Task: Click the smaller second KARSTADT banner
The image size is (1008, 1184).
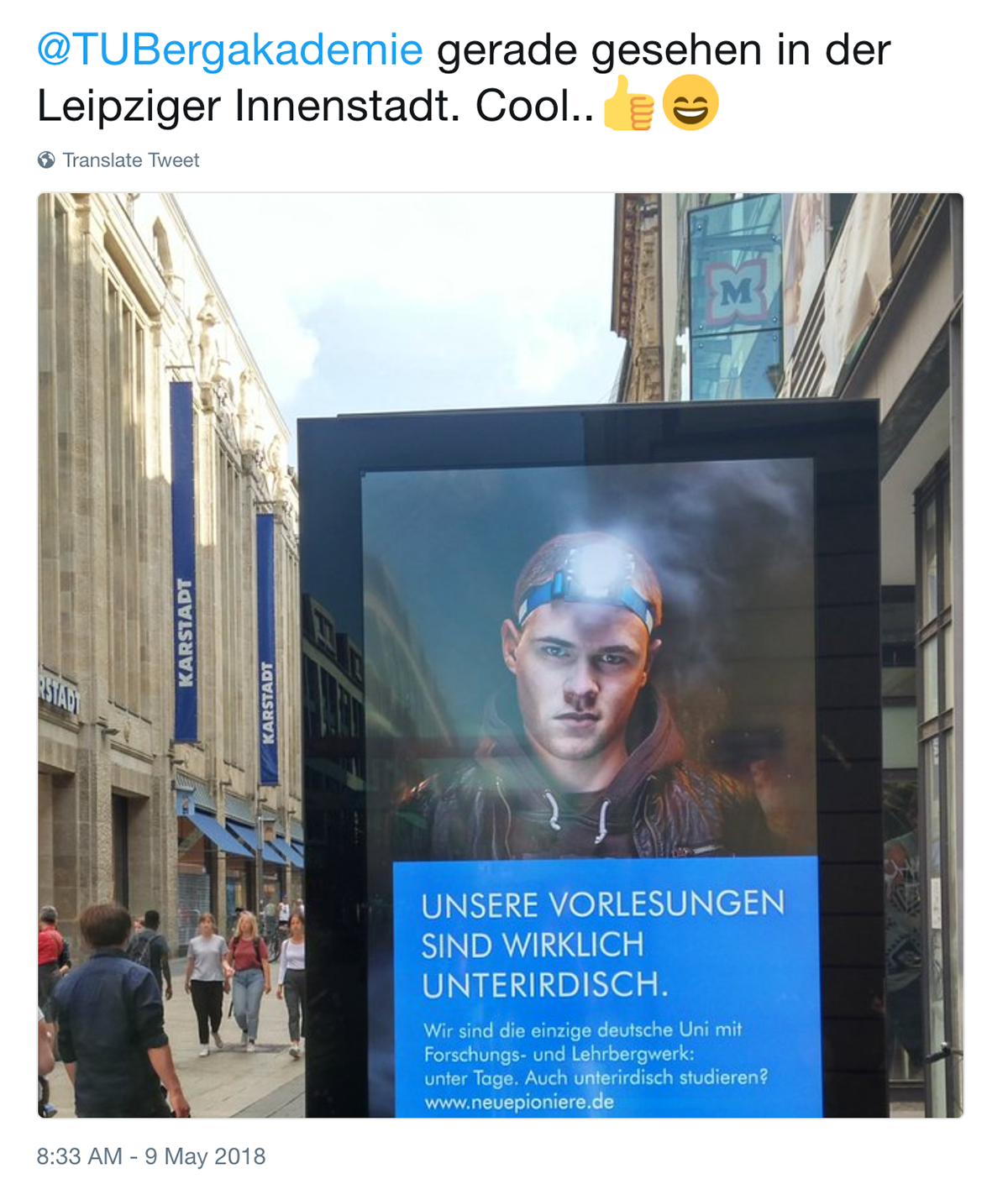Action: point(267,649)
